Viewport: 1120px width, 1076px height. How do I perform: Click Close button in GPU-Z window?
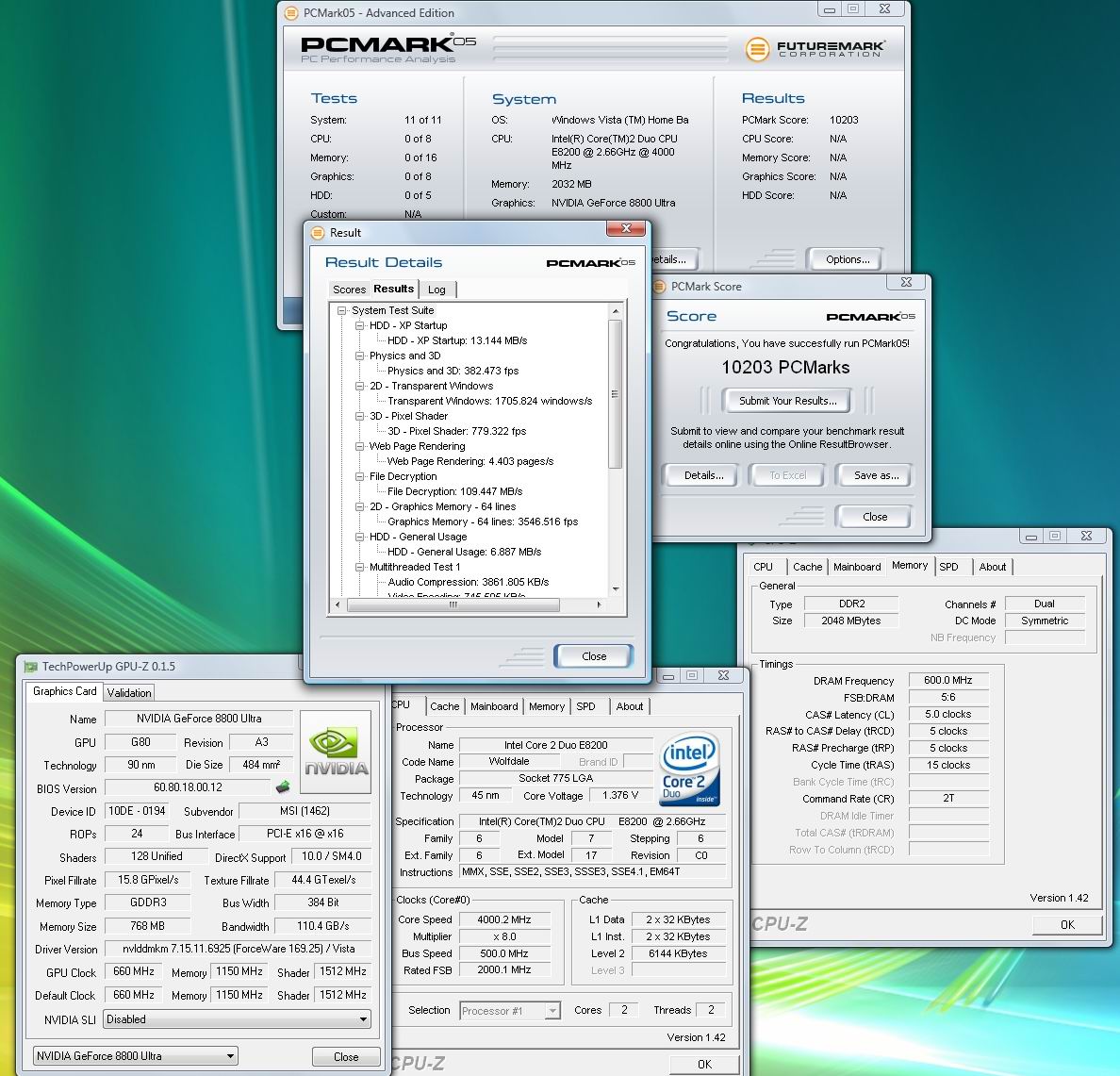[x=346, y=1057]
